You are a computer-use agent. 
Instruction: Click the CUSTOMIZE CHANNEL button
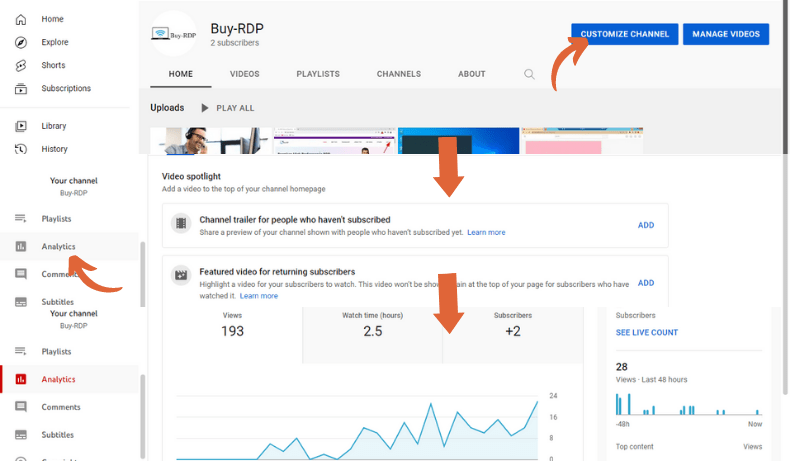(x=625, y=34)
